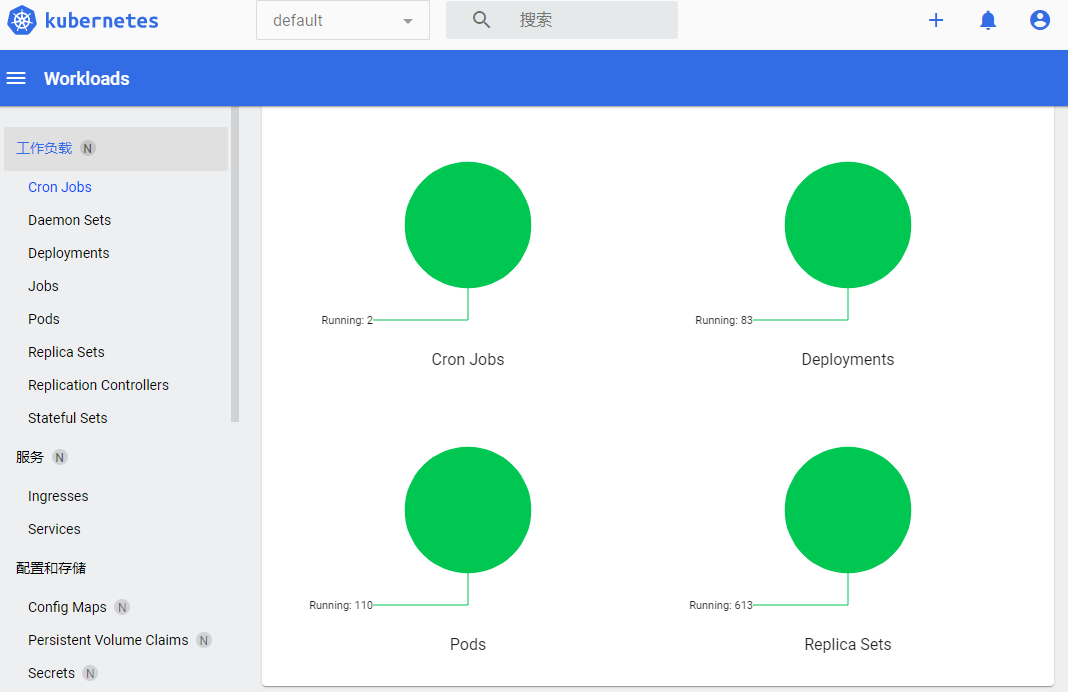Viewport: 1068px width, 692px height.
Task: Open Persistent Volume Claims in the sidebar
Action: pos(108,640)
